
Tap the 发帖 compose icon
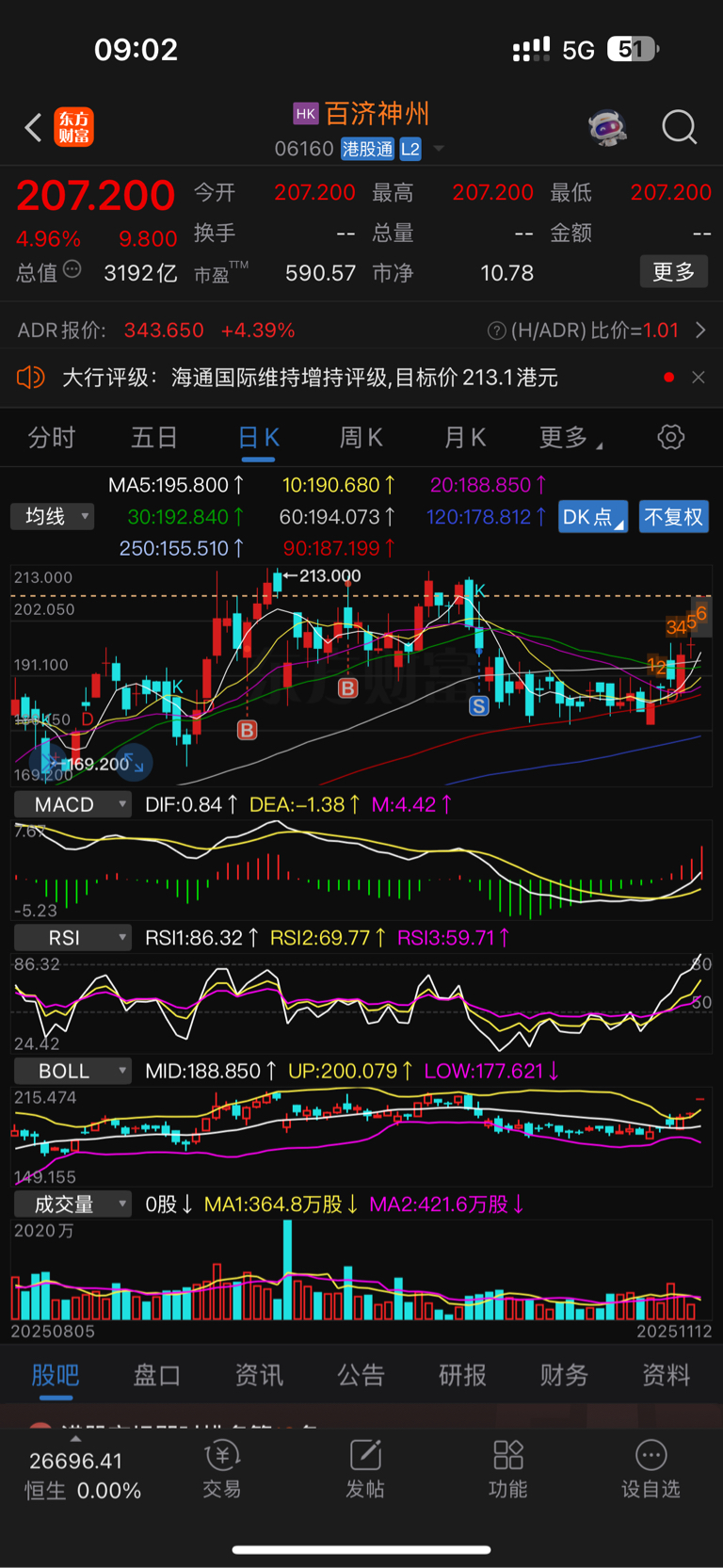click(x=365, y=1455)
